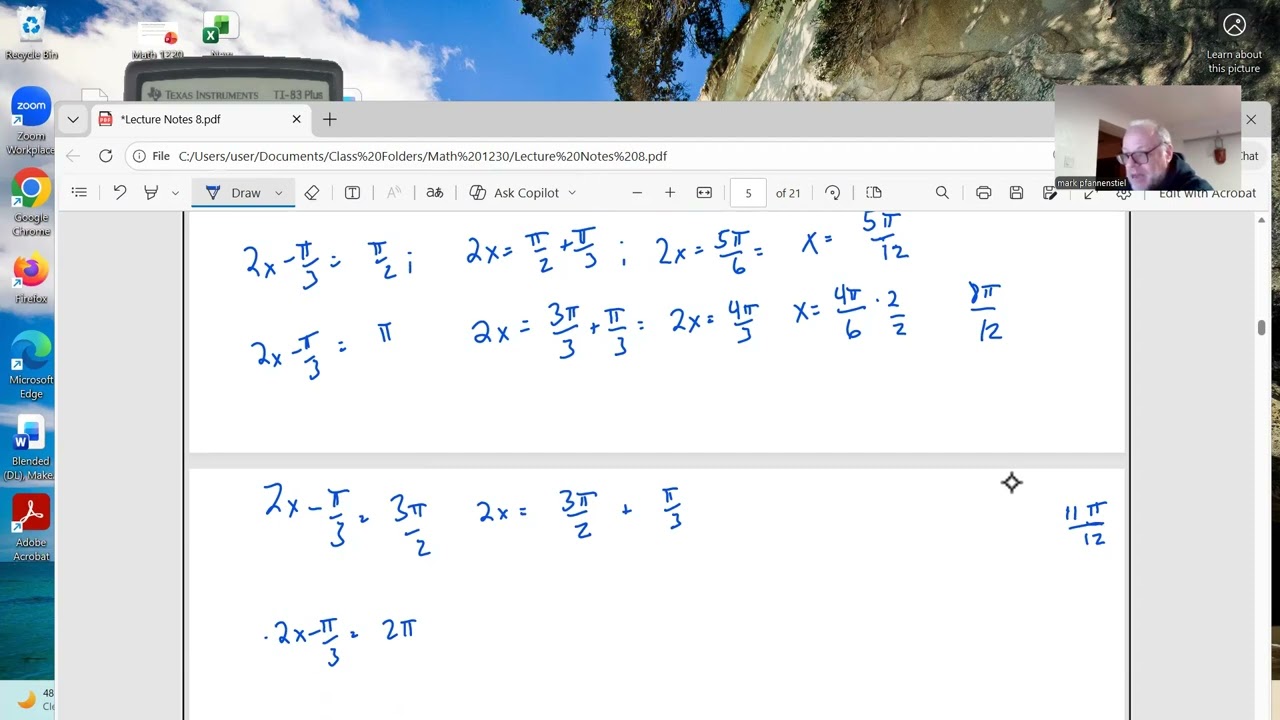Close the Lecture Notes 8.pdf tab

tap(296, 119)
